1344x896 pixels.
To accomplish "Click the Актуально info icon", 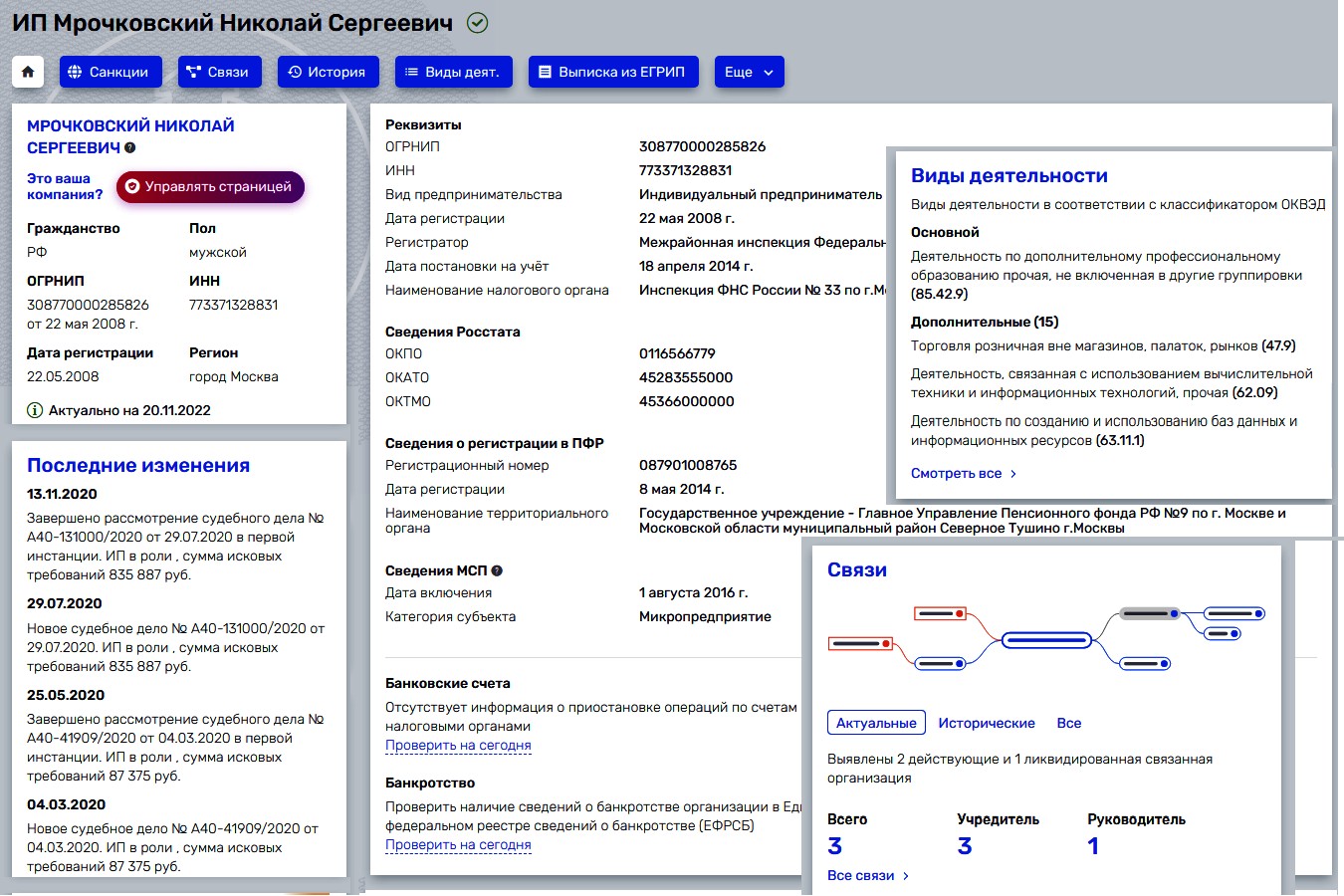I will [35, 410].
